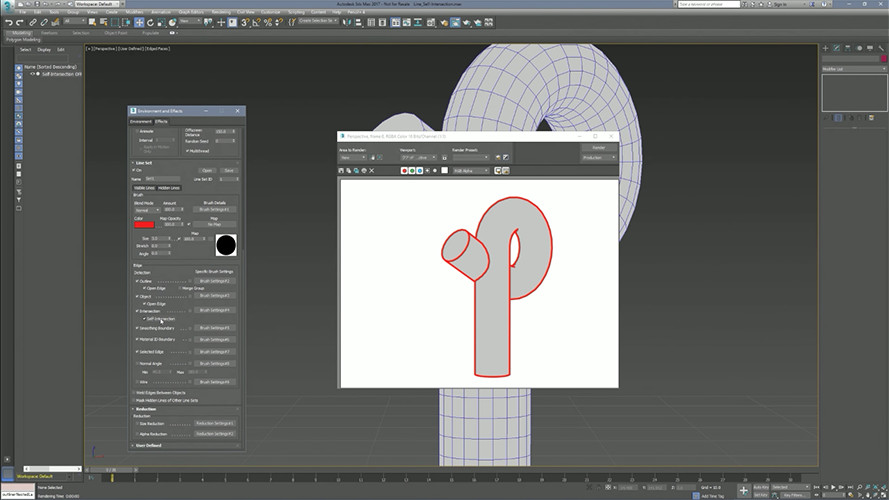The height and width of the screenshot is (500, 889).
Task: Open RGB Alpha channel dropdown
Action: pos(471,171)
